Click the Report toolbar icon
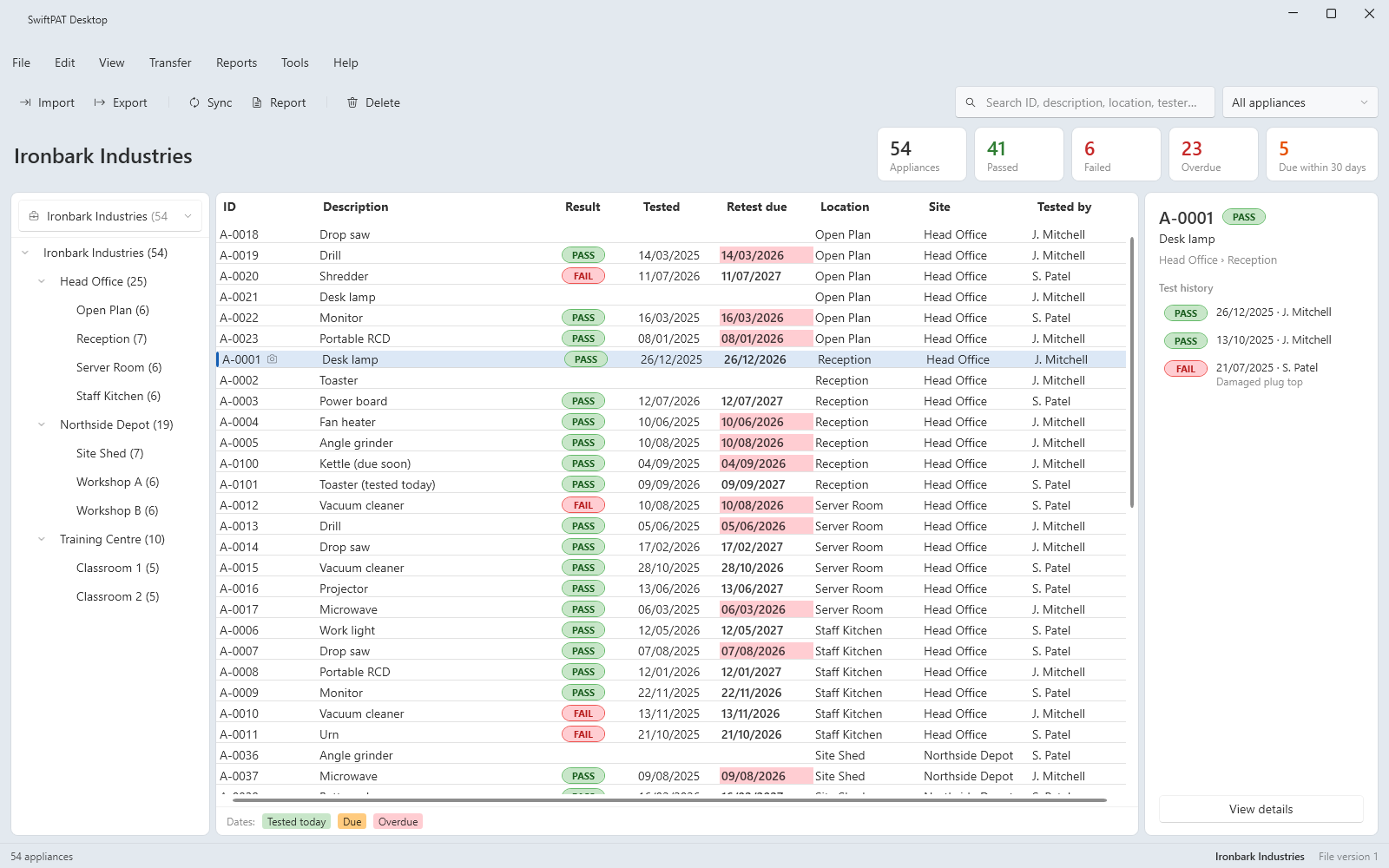The width and height of the screenshot is (1389, 868). [257, 102]
